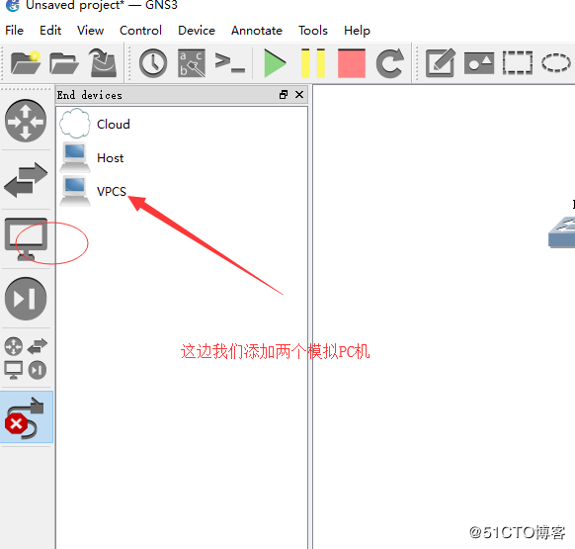Select the add note tool
575x549 pixels.
click(440, 63)
